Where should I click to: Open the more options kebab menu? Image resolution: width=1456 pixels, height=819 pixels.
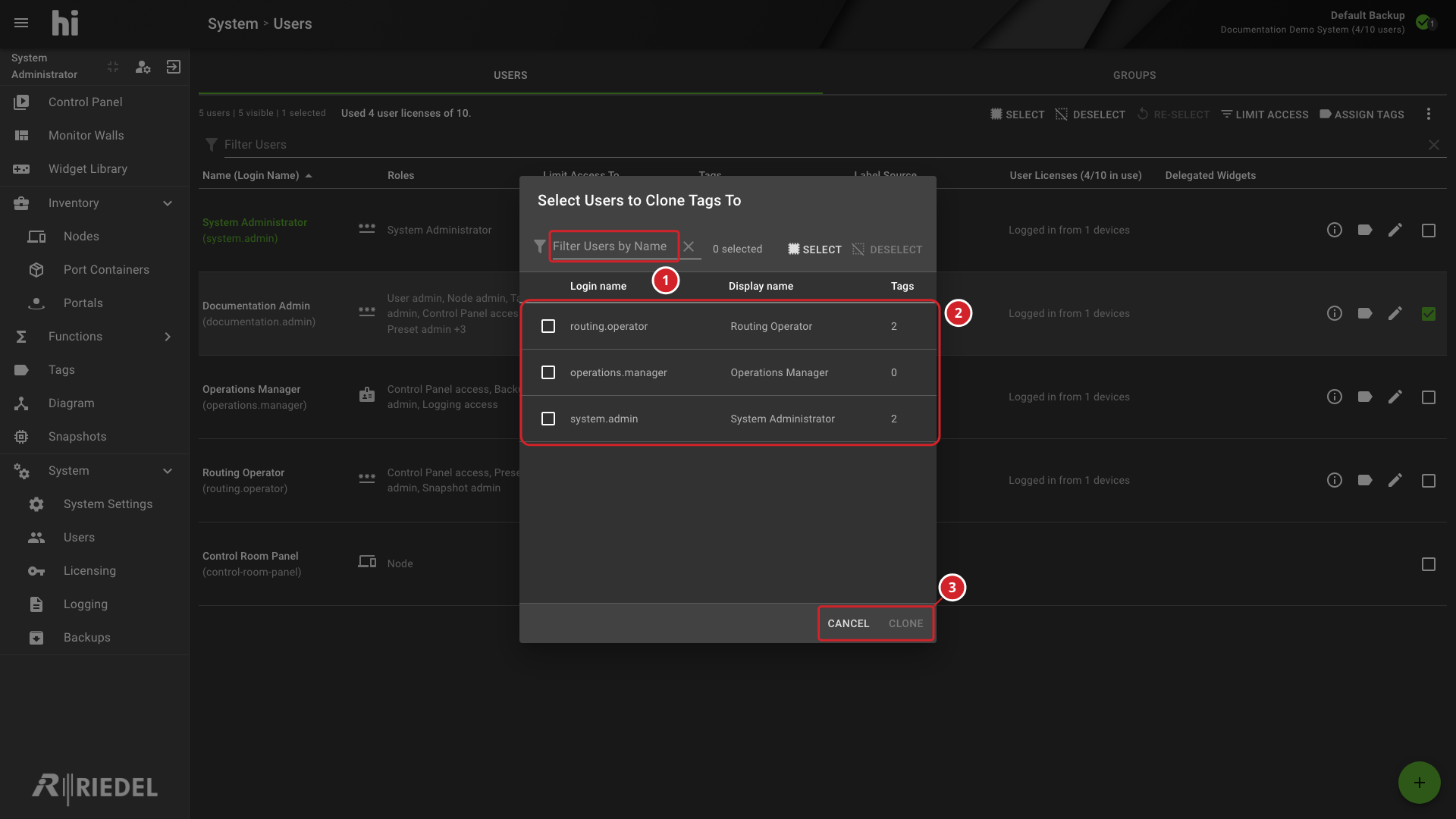1429,114
